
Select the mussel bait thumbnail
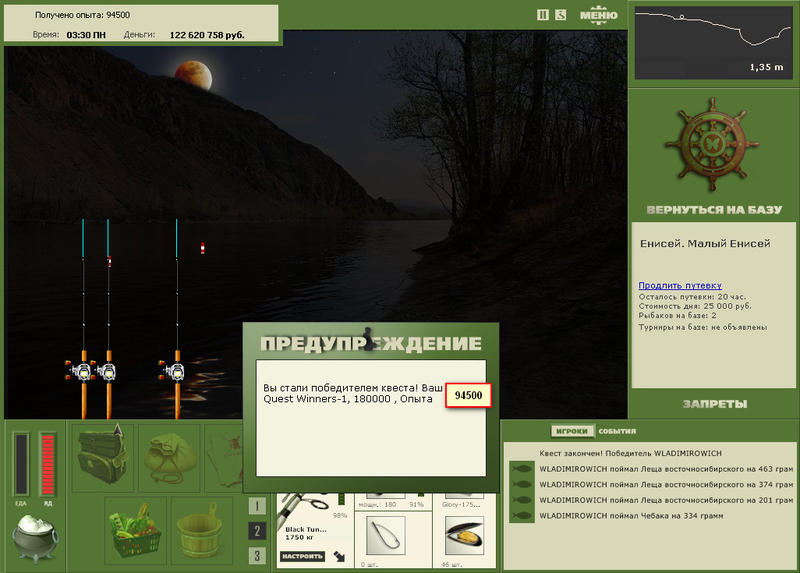(x=464, y=535)
